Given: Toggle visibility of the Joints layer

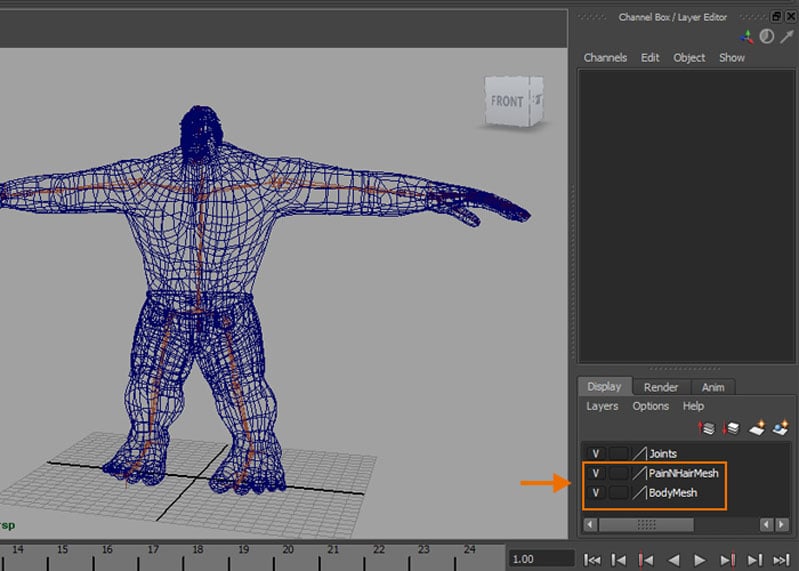Looking at the screenshot, I should click(596, 454).
